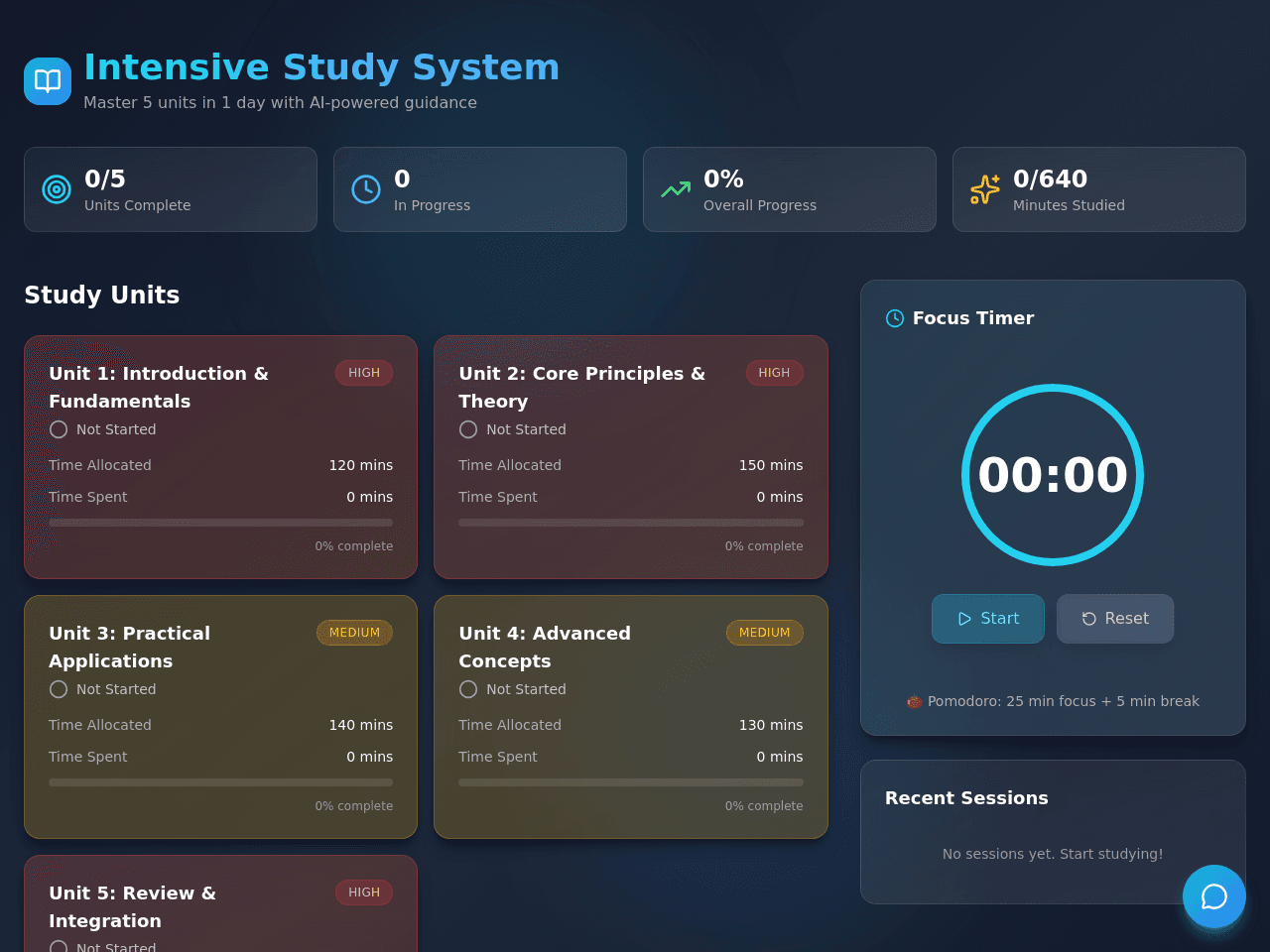Screen dimensions: 1270x952
Task: Open Unit 3: Practical Applications title
Action: 130,648
